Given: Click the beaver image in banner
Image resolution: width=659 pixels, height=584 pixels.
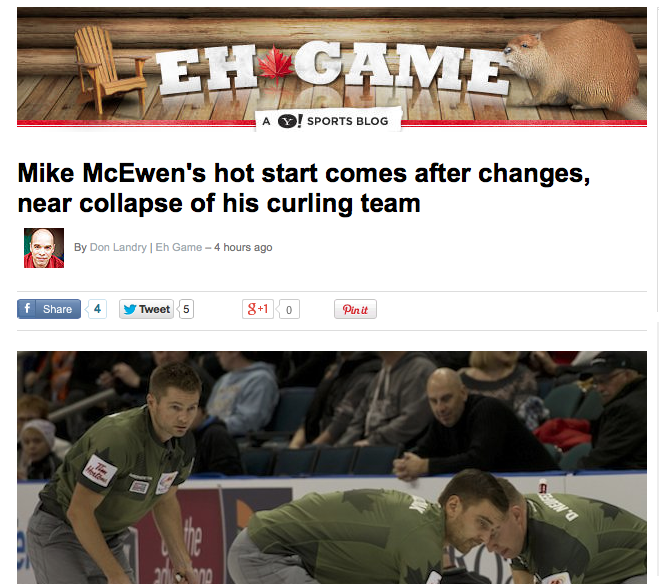Looking at the screenshot, I should (x=576, y=67).
